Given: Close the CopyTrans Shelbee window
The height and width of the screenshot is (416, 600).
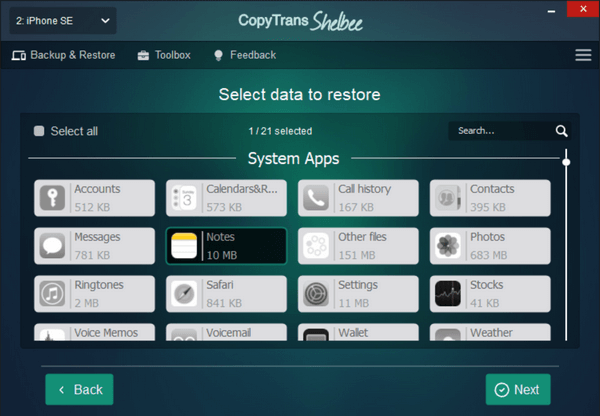Looking at the screenshot, I should pyautogui.click(x=583, y=9).
